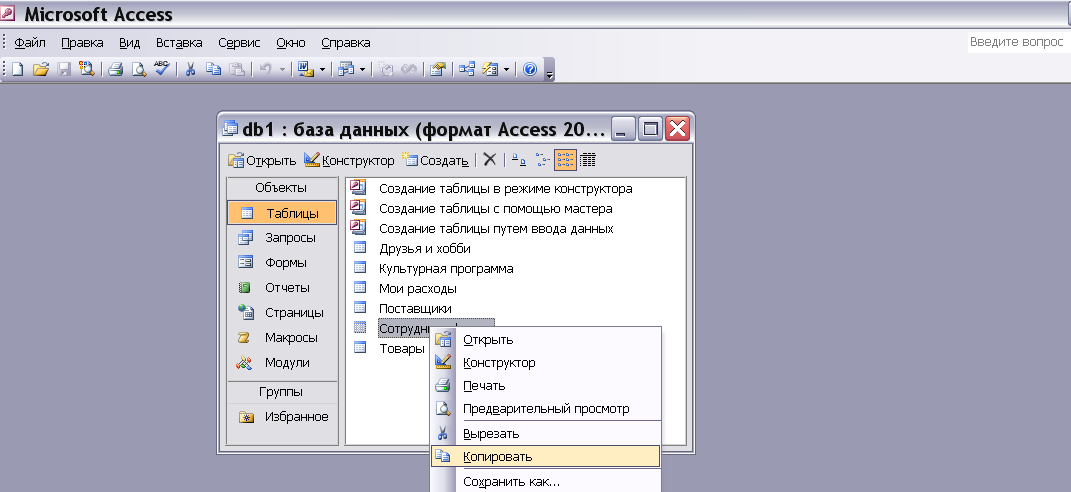This screenshot has height=492, width=1071.
Task: Click Открыть button in database window toolbar
Action: pos(262,161)
